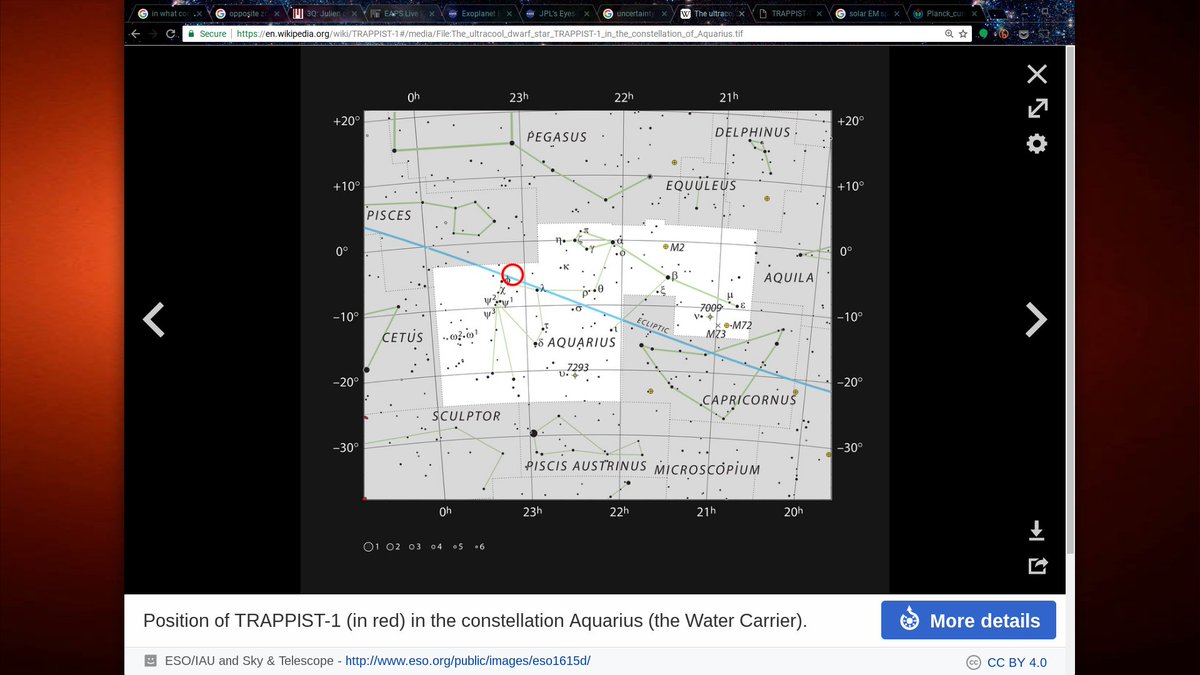
Task: Click the zoom magnifier in address bar
Action: (949, 33)
